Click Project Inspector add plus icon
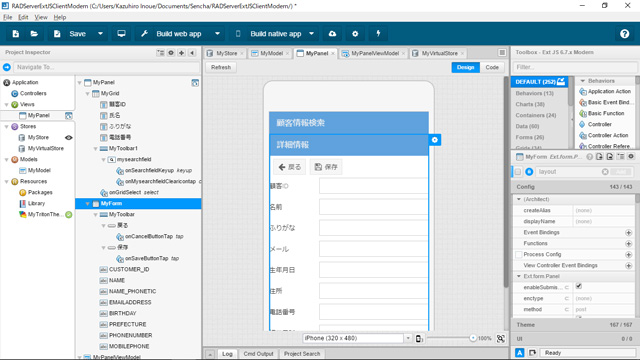 (182, 53)
